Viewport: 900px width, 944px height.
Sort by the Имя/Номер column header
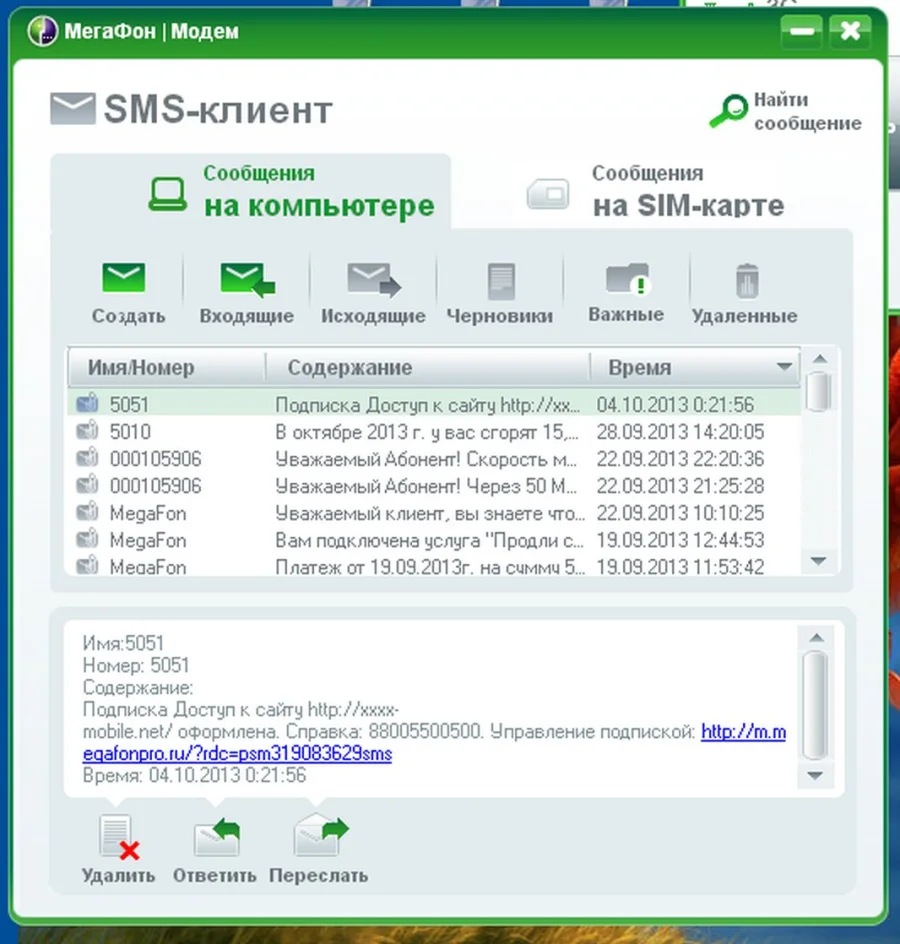(x=167, y=367)
